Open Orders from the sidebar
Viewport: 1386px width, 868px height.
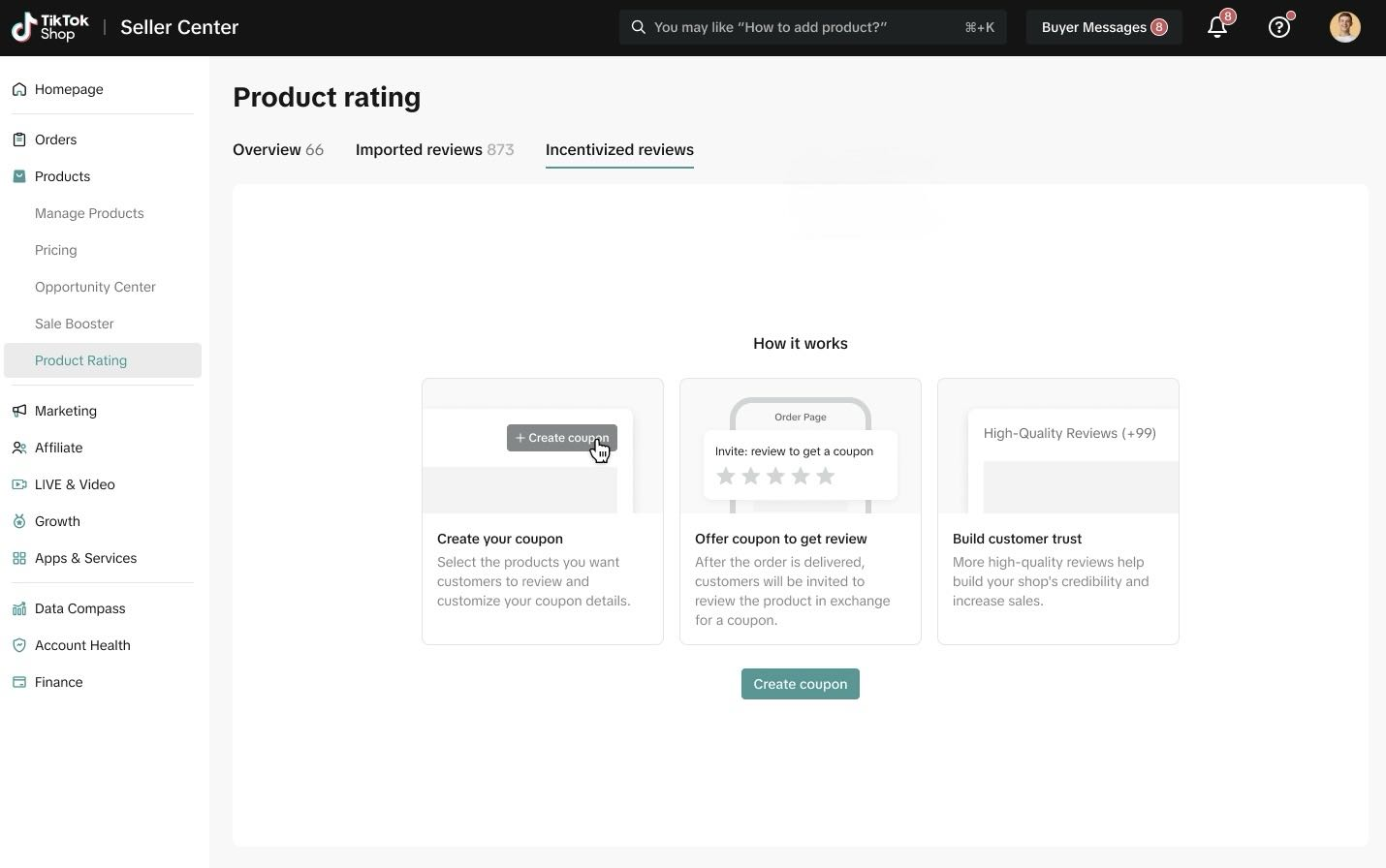click(x=55, y=139)
